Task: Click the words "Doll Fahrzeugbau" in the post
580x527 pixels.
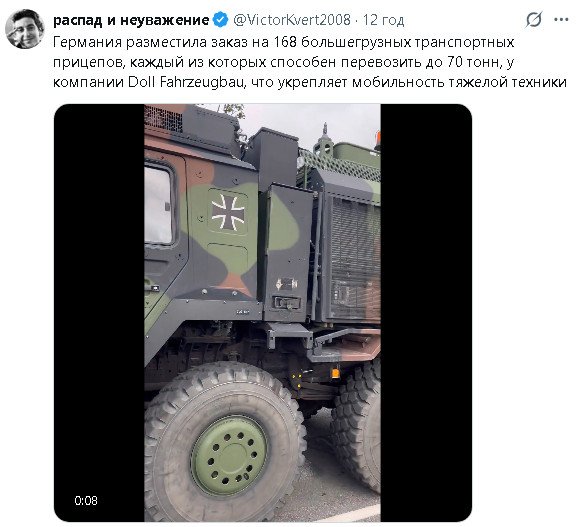Action: click(x=187, y=82)
